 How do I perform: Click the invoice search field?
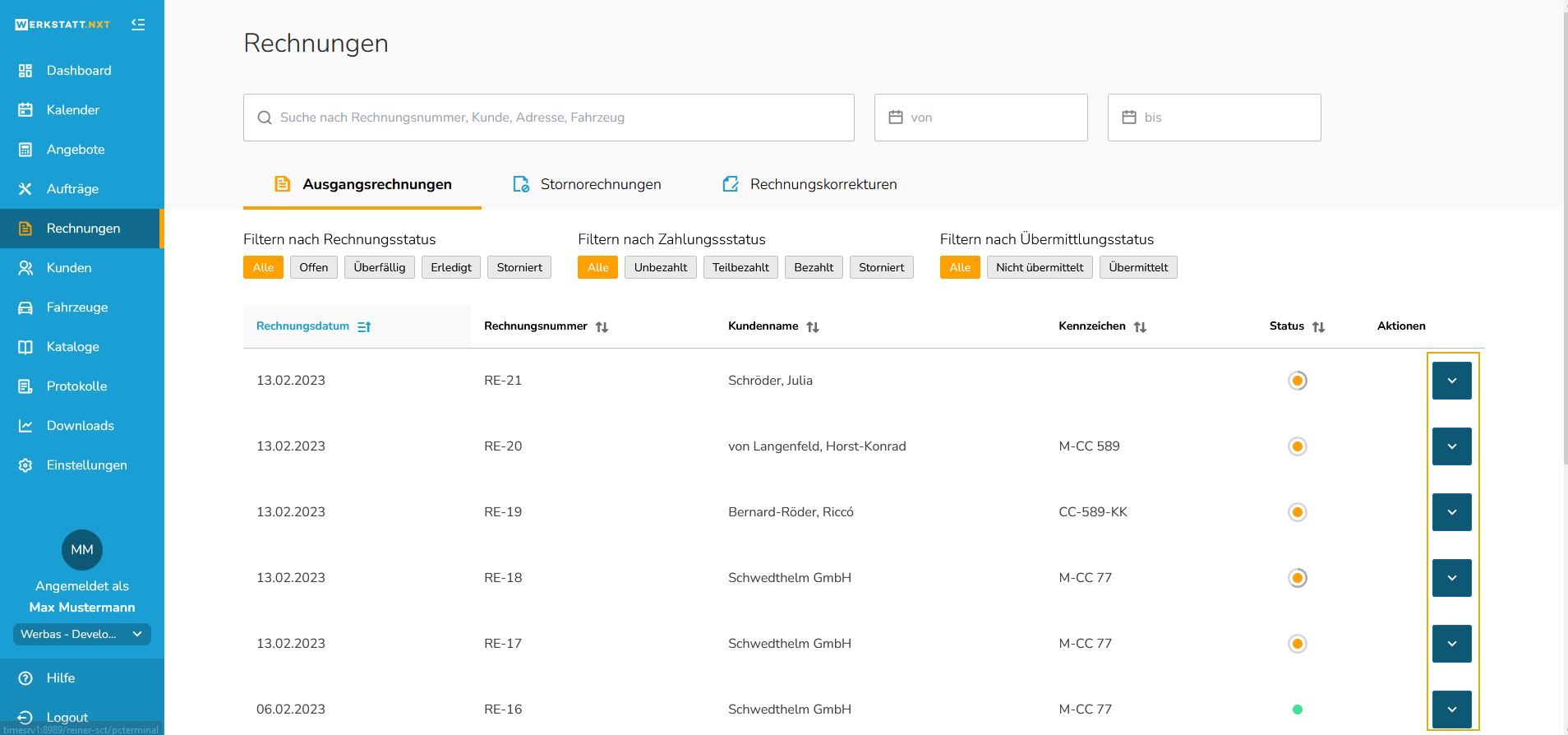coord(549,118)
